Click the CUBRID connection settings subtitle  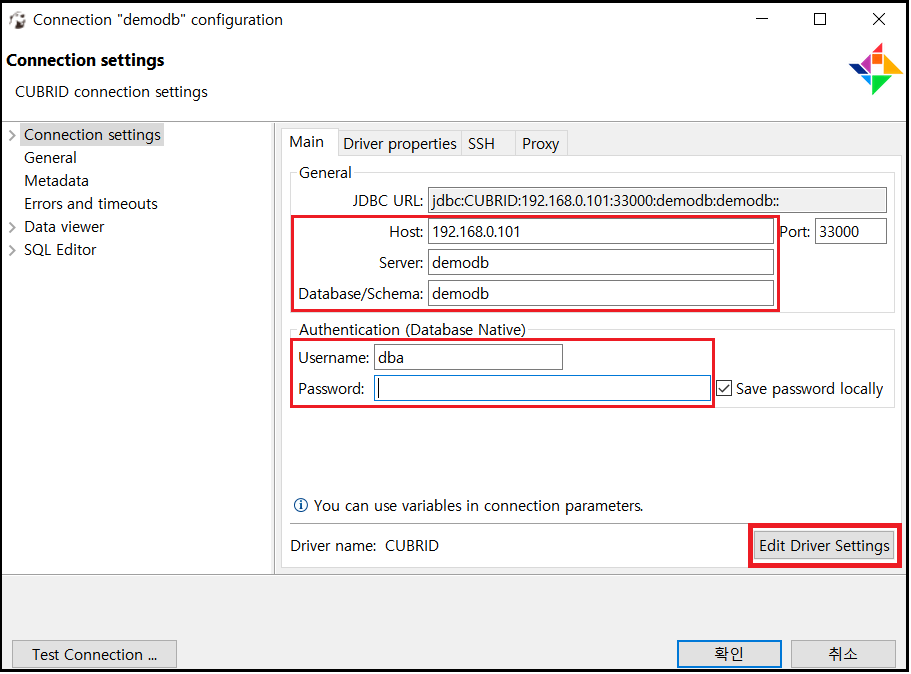tap(112, 92)
